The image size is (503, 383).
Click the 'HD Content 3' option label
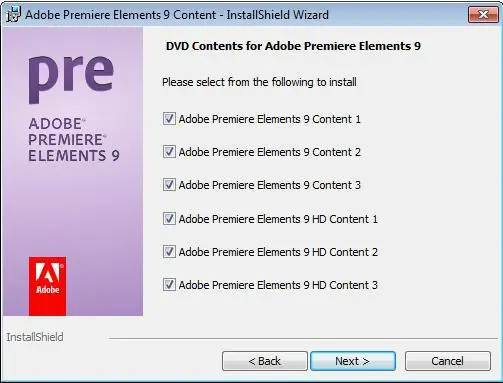[278, 285]
